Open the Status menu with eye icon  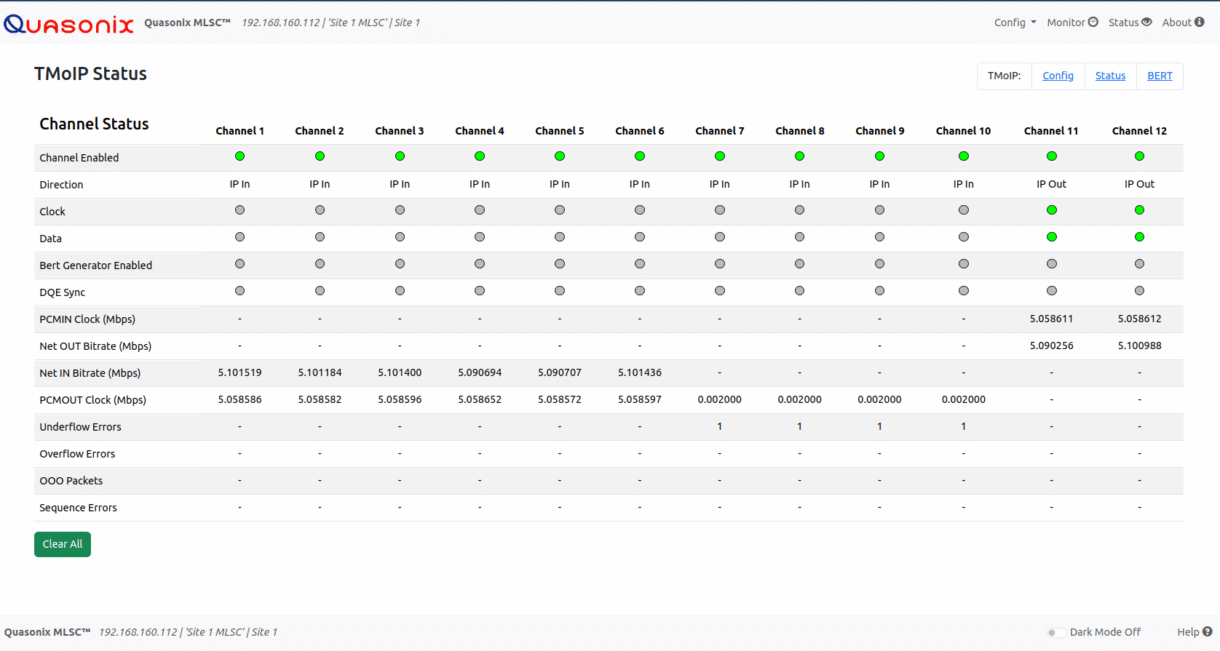tap(1130, 23)
